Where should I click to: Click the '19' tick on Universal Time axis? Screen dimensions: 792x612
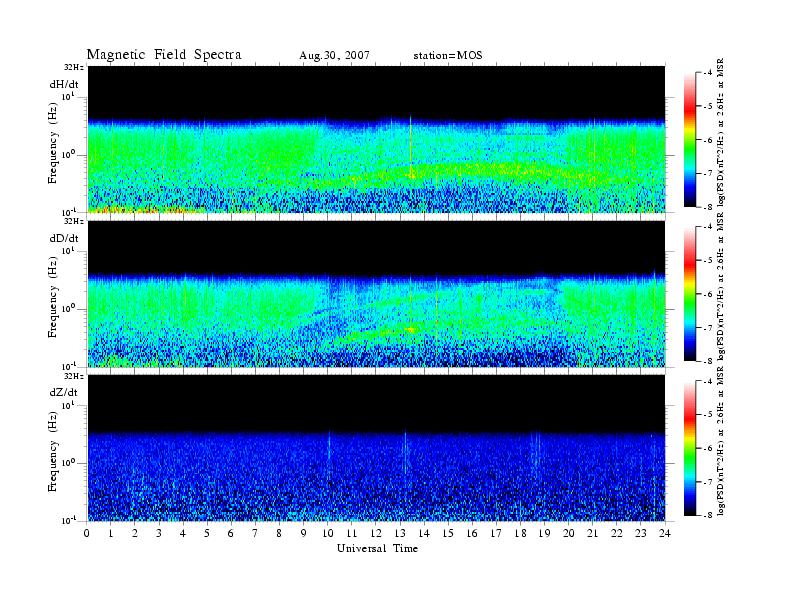coord(544,533)
